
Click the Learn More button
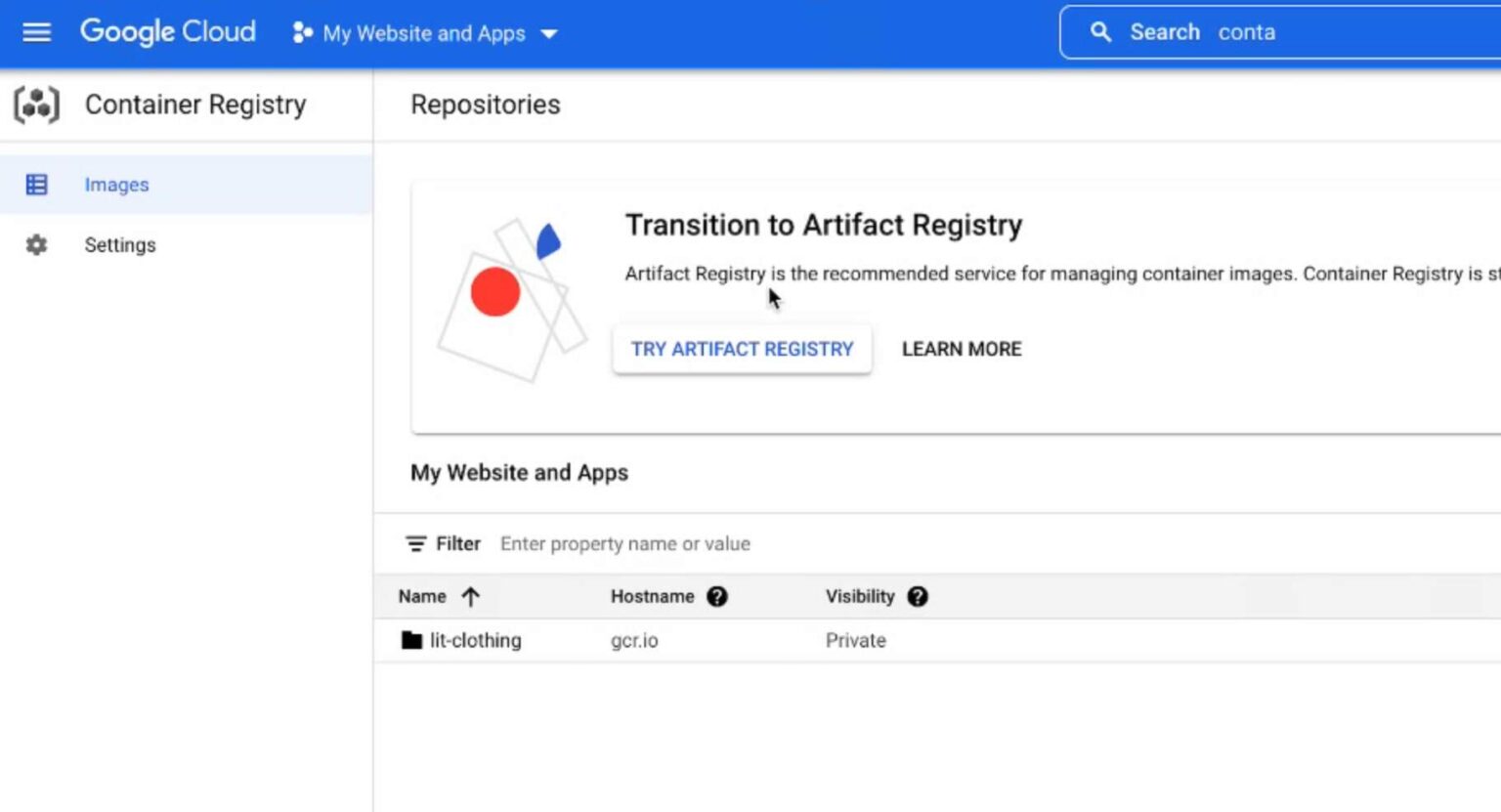pyautogui.click(x=962, y=349)
